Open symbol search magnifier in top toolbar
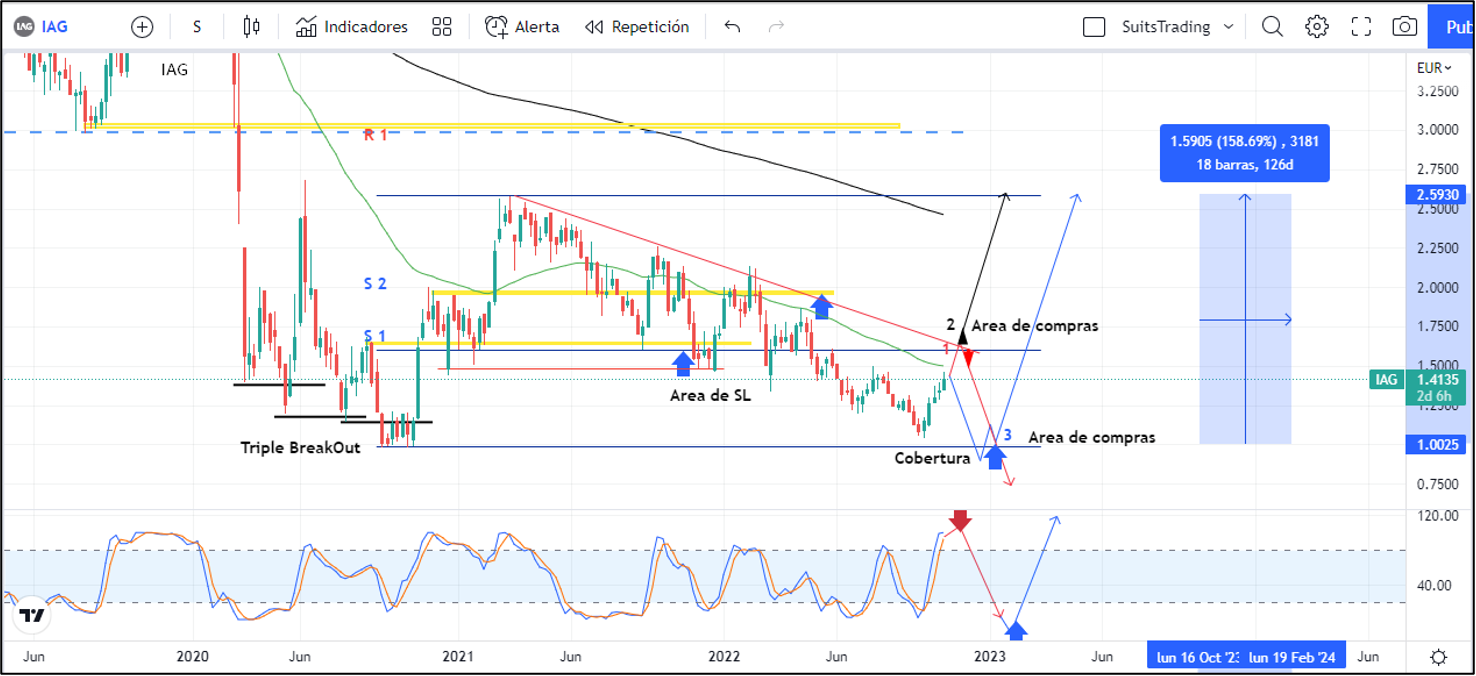 point(1272,27)
